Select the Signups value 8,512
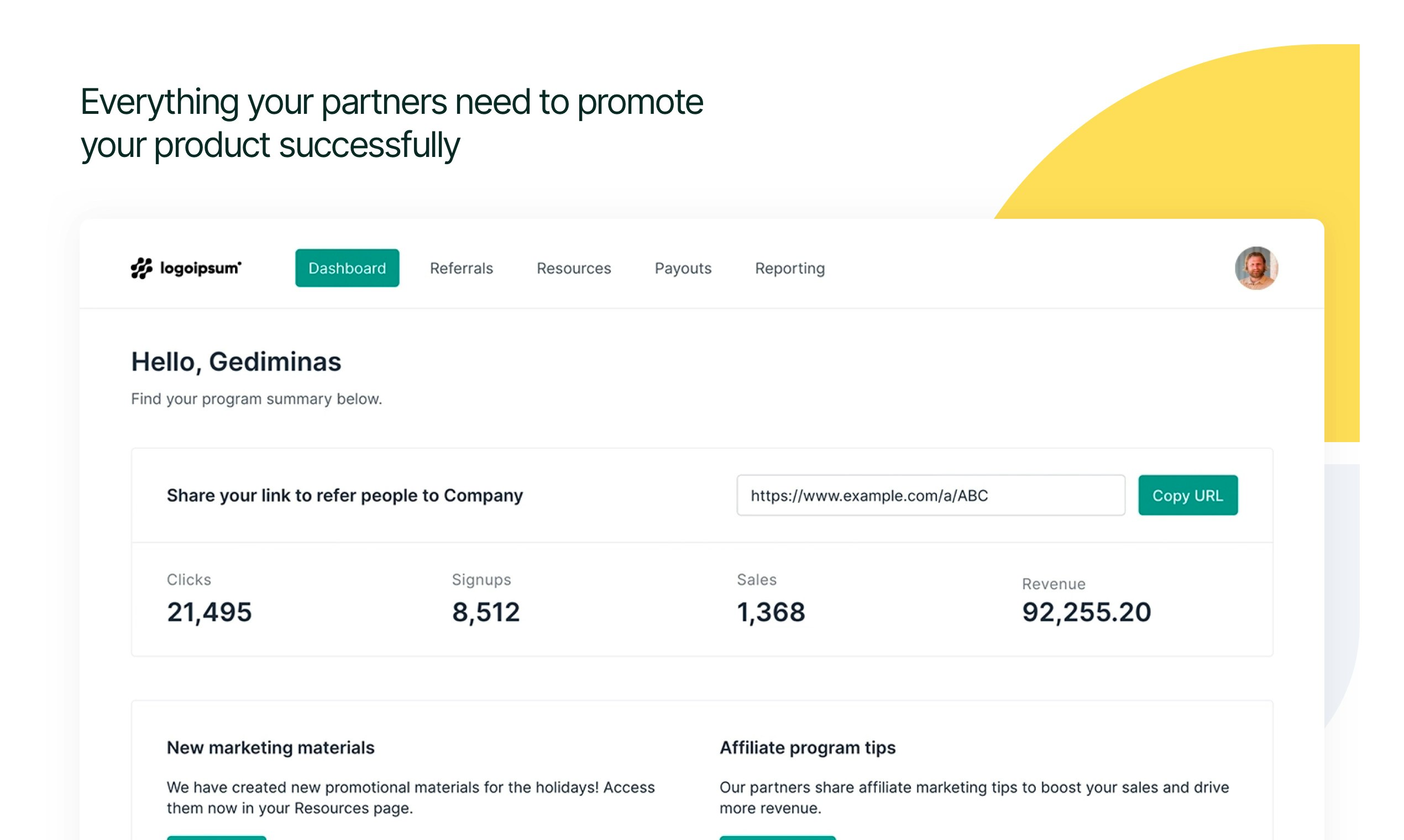Image resolution: width=1404 pixels, height=840 pixels. [486, 612]
